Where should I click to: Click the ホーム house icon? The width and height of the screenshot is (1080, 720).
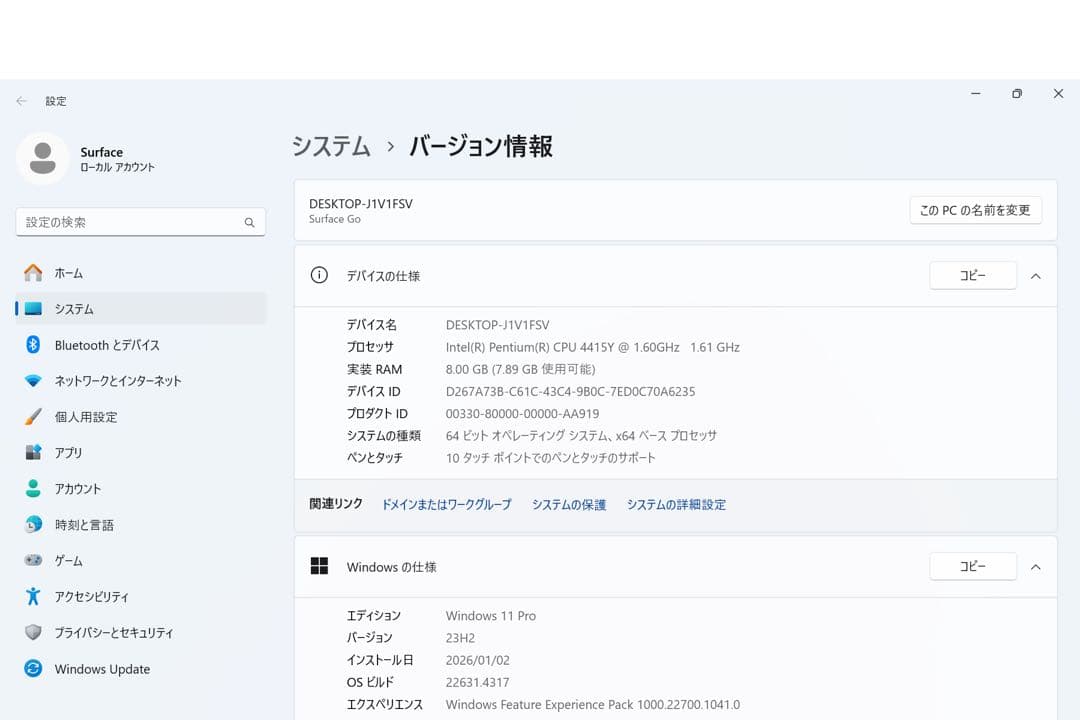tap(33, 273)
